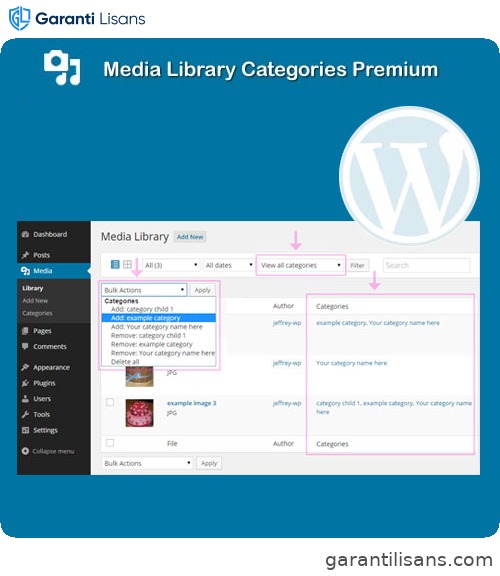Click the top Apply button
The height and width of the screenshot is (576, 500).
tap(202, 290)
